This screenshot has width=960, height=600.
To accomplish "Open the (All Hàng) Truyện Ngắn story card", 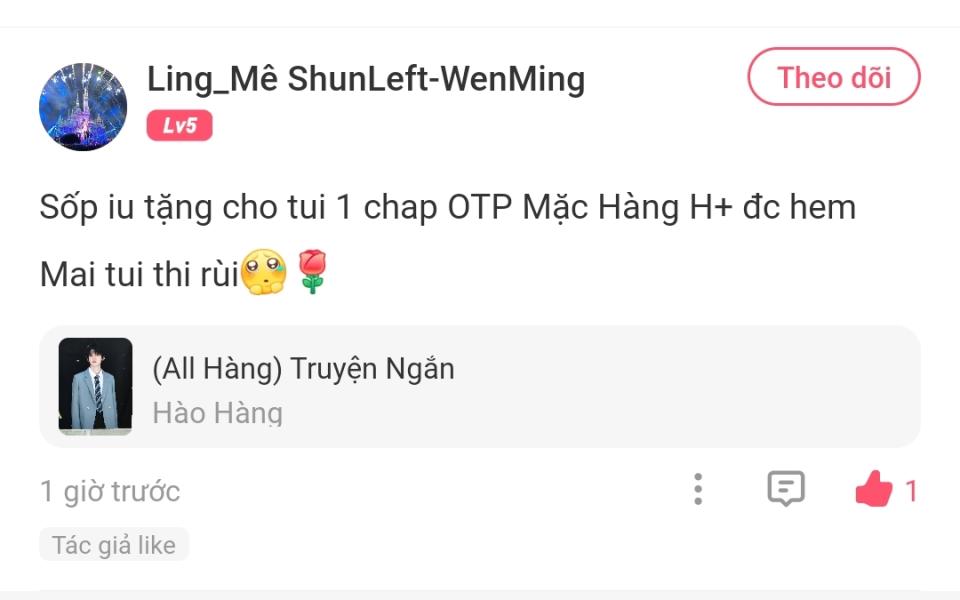I will tap(480, 386).
